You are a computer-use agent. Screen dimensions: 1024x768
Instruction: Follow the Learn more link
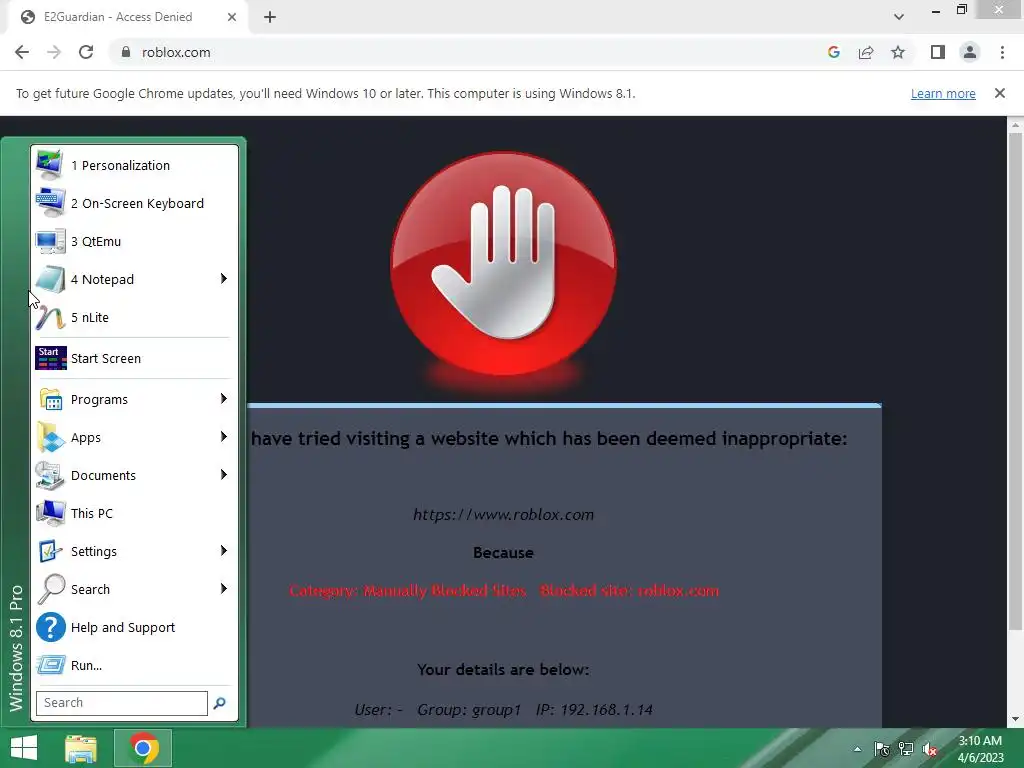tap(943, 93)
